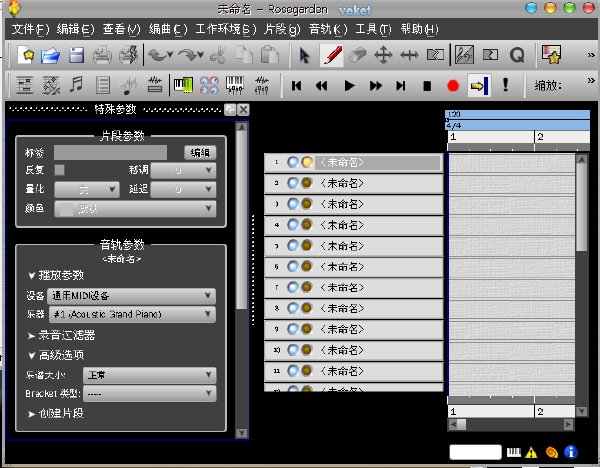Toggle record LED on track 3
The image size is (600, 468).
pyautogui.click(x=307, y=204)
